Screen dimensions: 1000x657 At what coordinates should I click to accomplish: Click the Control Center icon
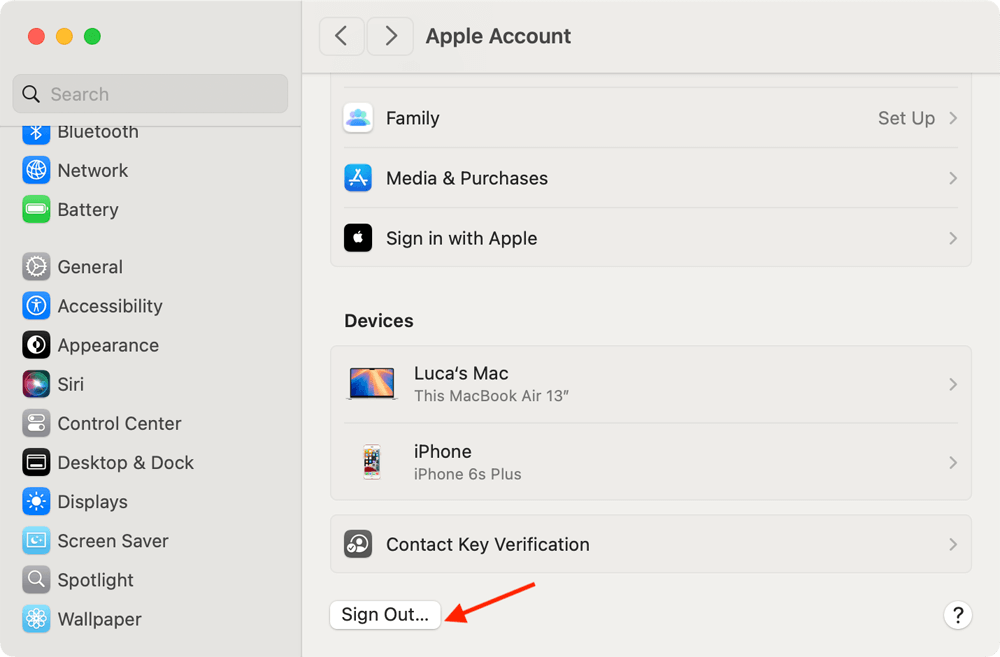(36, 423)
